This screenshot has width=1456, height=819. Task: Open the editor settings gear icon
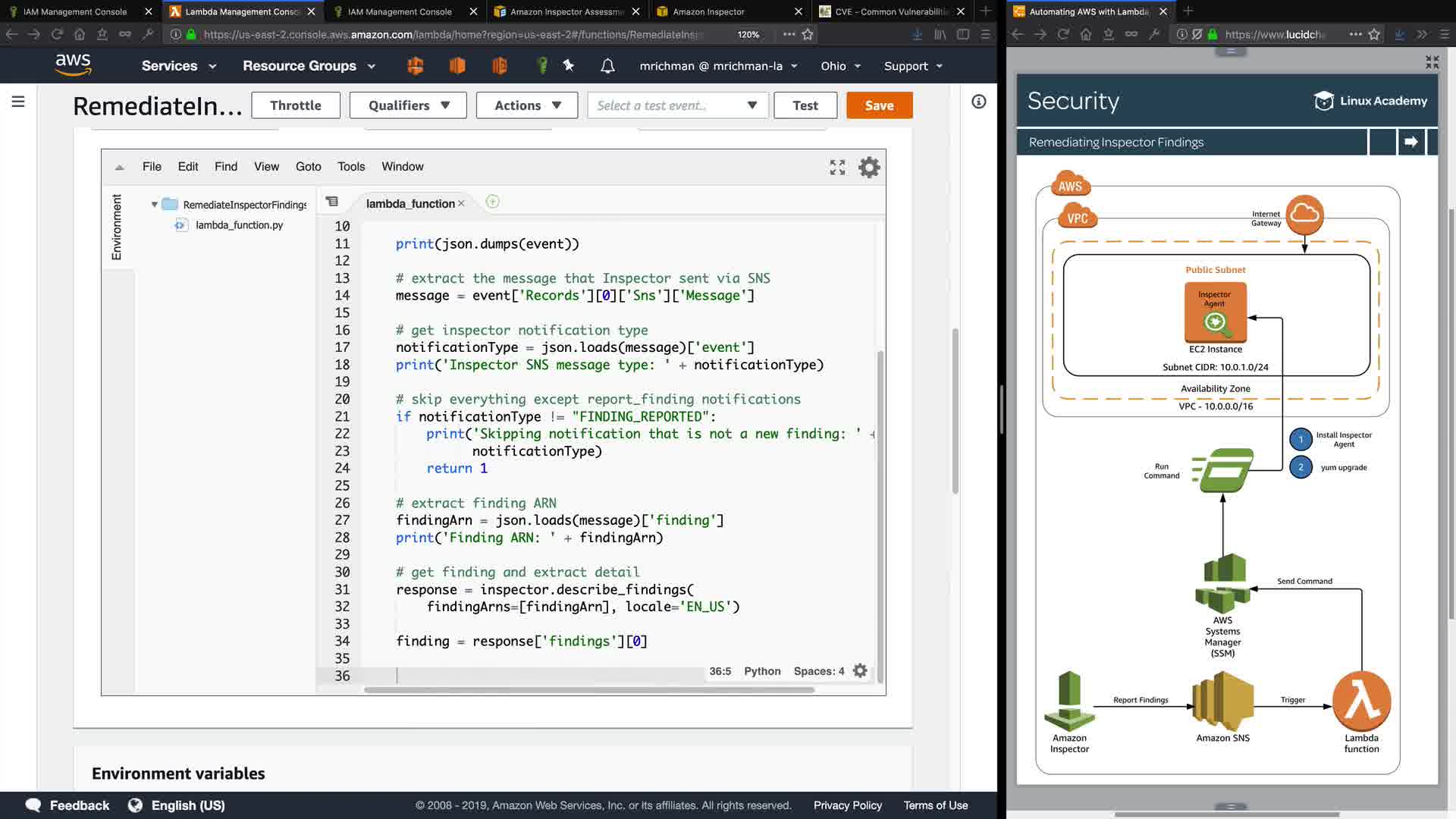[x=869, y=167]
